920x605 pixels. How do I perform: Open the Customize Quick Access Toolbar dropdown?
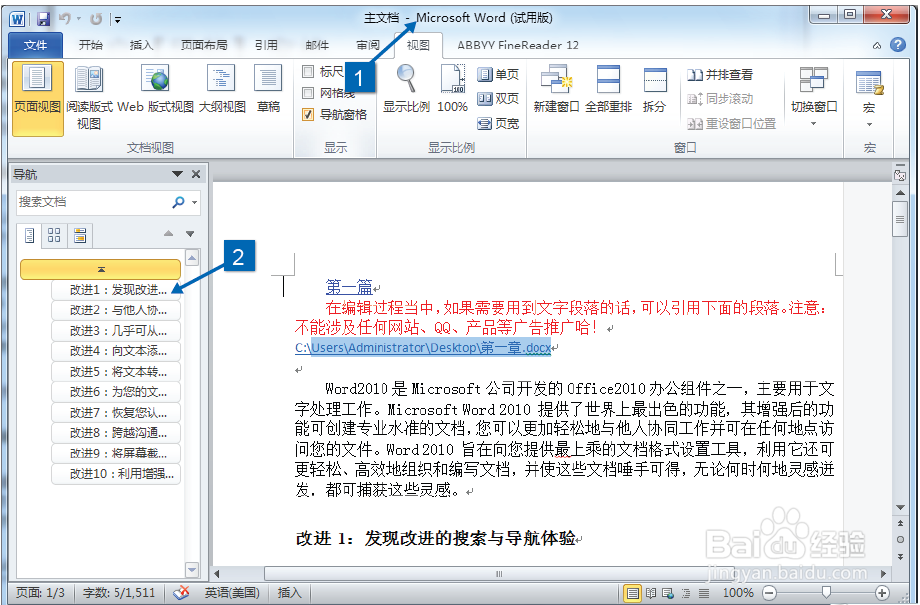[x=117, y=19]
